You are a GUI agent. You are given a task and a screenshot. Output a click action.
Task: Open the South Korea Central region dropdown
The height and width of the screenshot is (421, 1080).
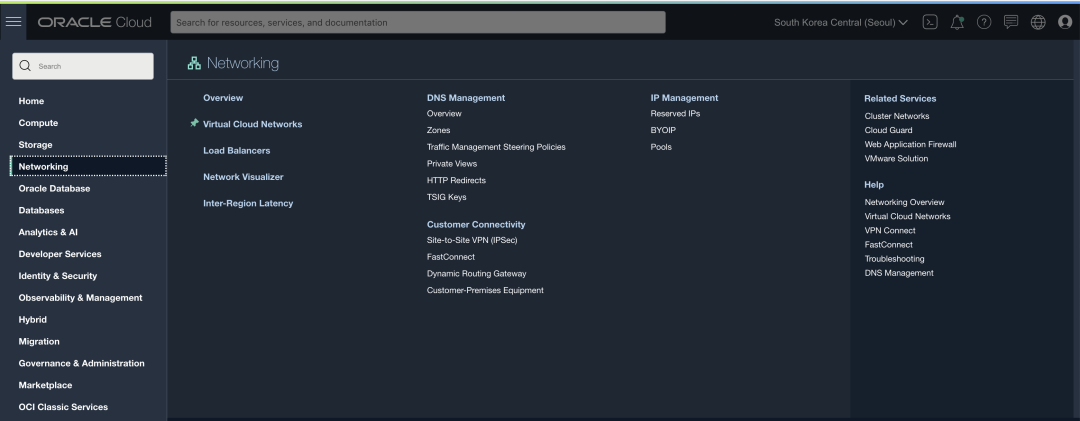coord(840,22)
